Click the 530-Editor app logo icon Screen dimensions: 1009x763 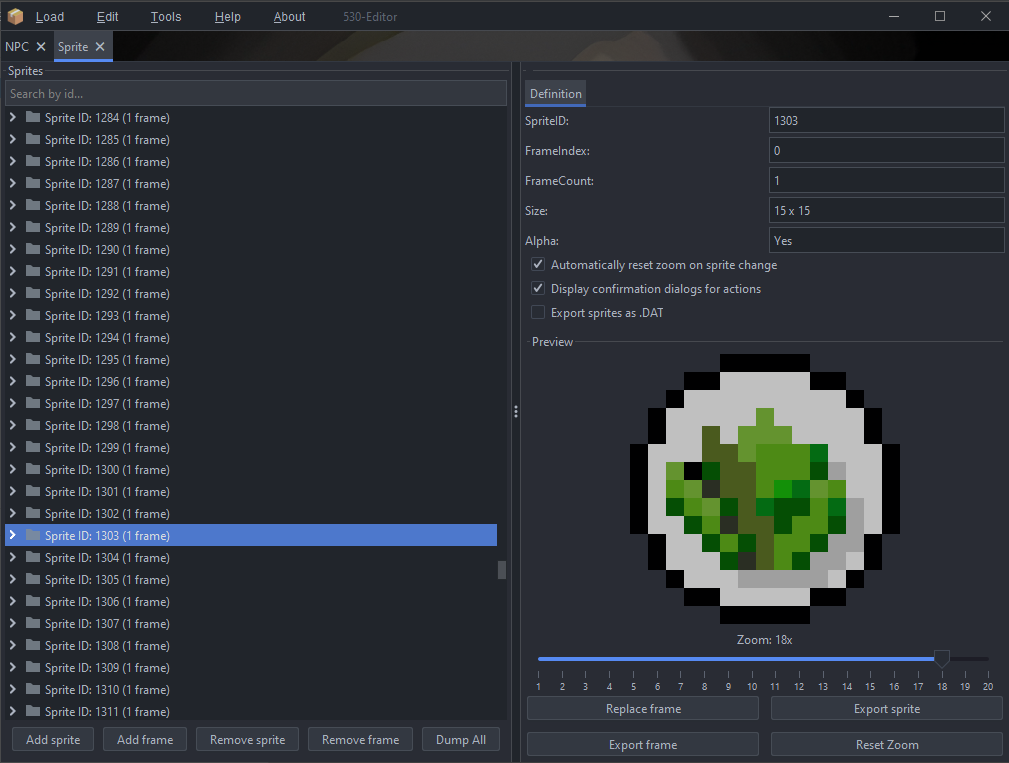pyautogui.click(x=16, y=16)
